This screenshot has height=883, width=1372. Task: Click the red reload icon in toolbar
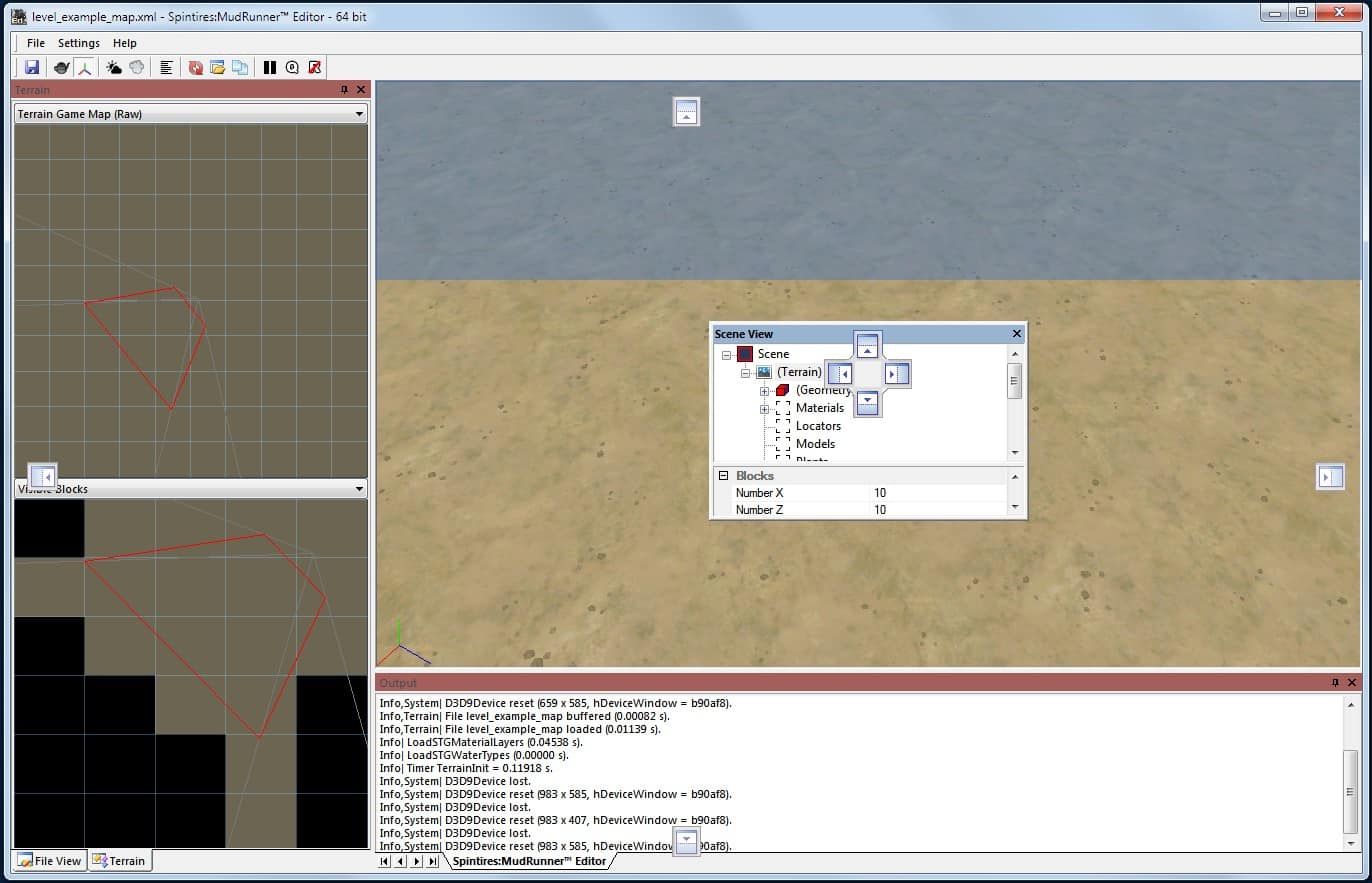pyautogui.click(x=195, y=67)
